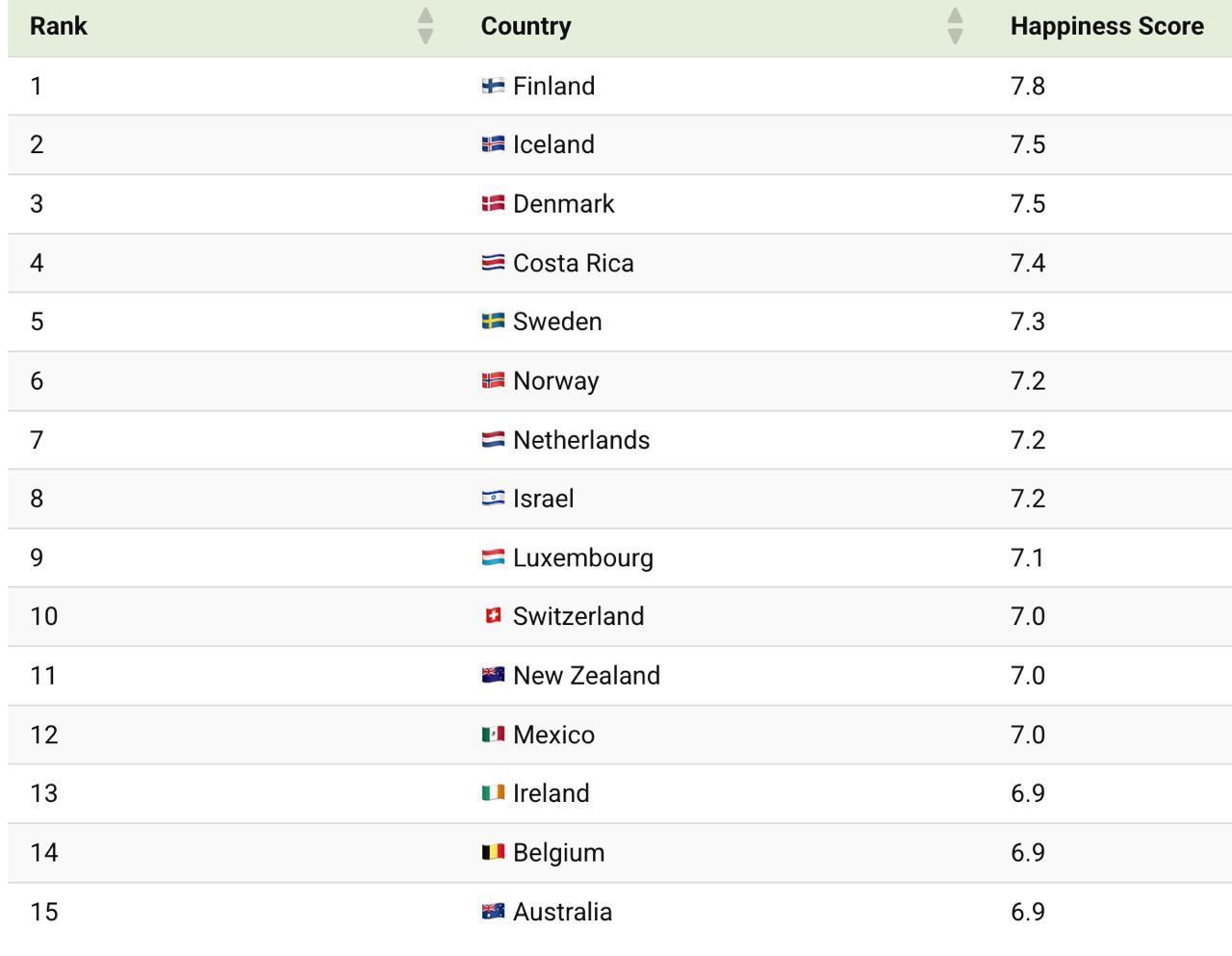Click the Mexico flag icon
The height and width of the screenshot is (956, 1232).
pyautogui.click(x=493, y=735)
